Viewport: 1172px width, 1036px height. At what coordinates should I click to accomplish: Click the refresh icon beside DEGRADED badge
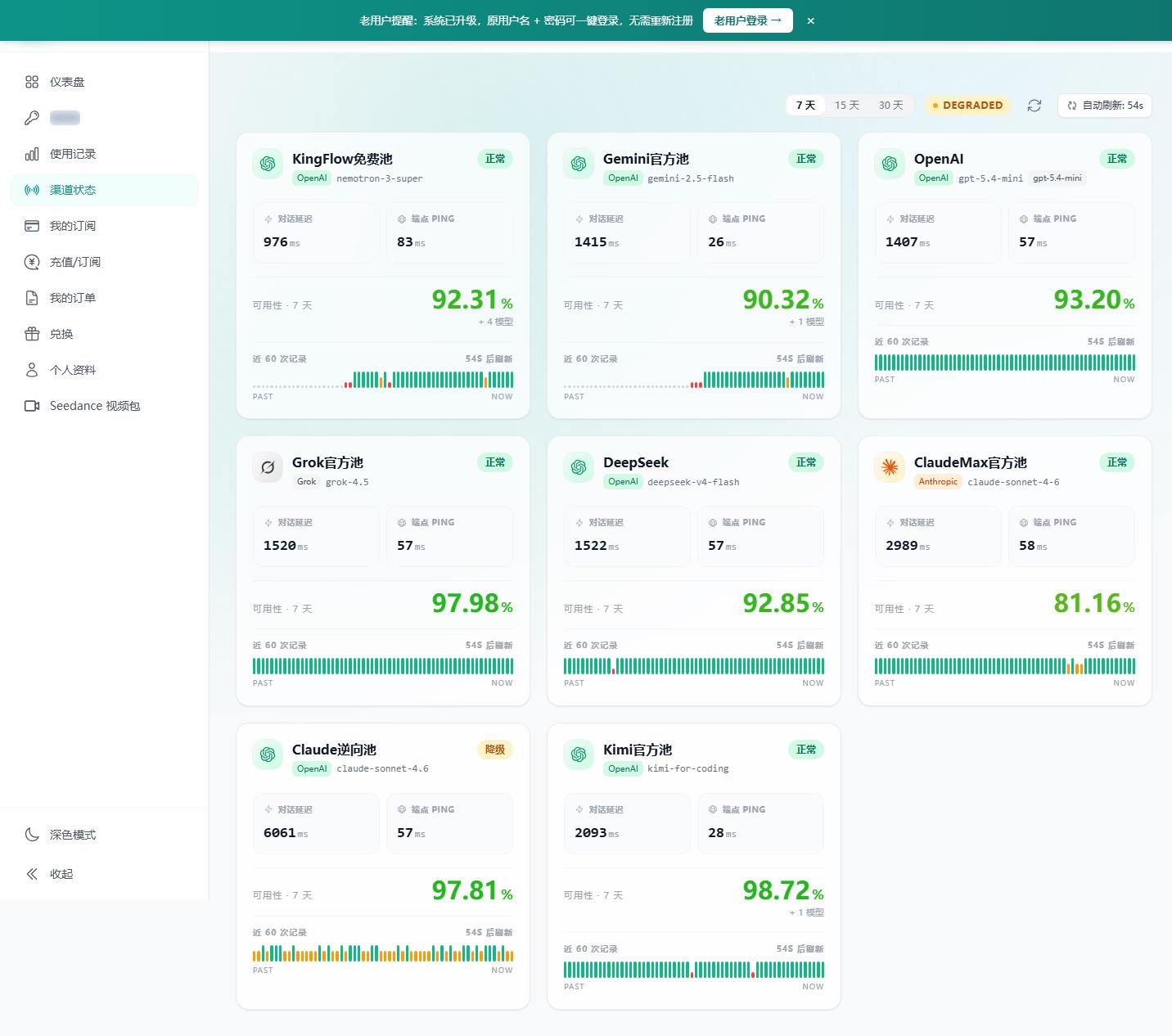coord(1035,106)
